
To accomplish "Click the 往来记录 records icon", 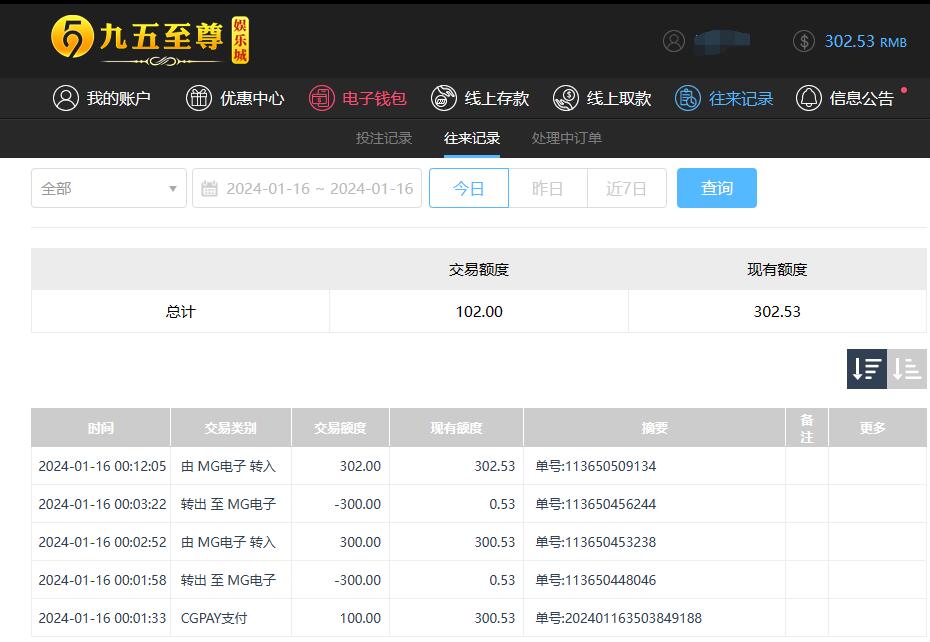I will point(688,98).
